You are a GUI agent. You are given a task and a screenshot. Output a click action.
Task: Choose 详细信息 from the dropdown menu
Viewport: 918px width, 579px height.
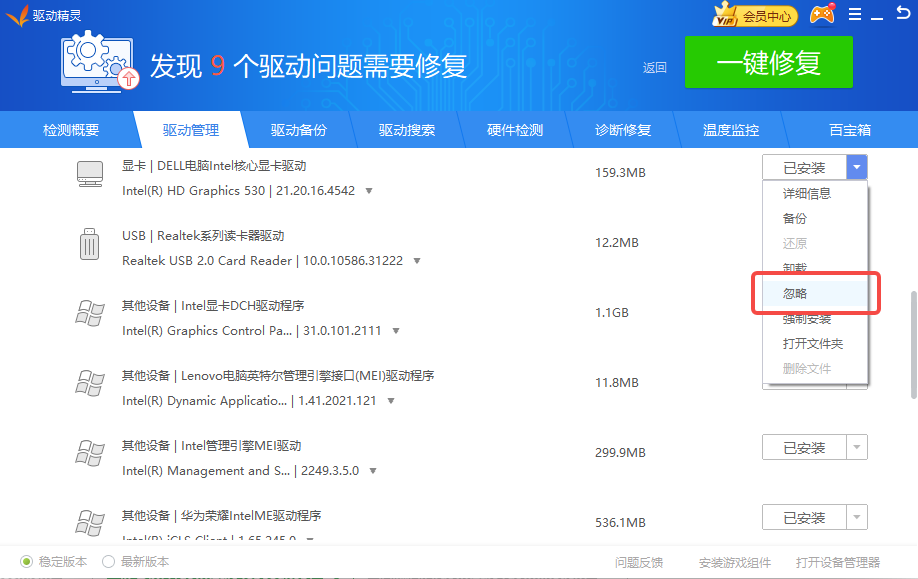click(x=806, y=194)
